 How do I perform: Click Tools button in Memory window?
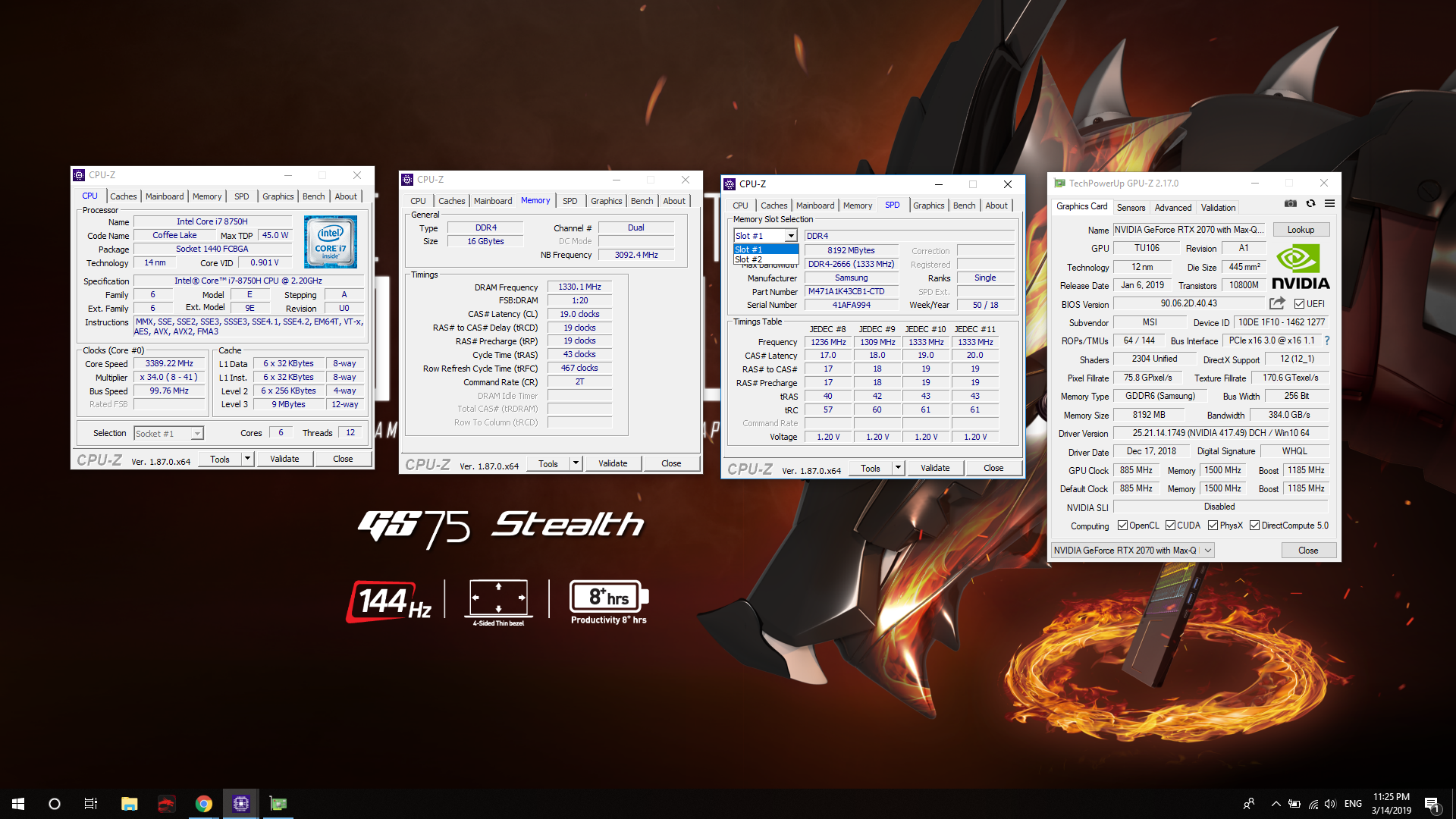coord(548,463)
